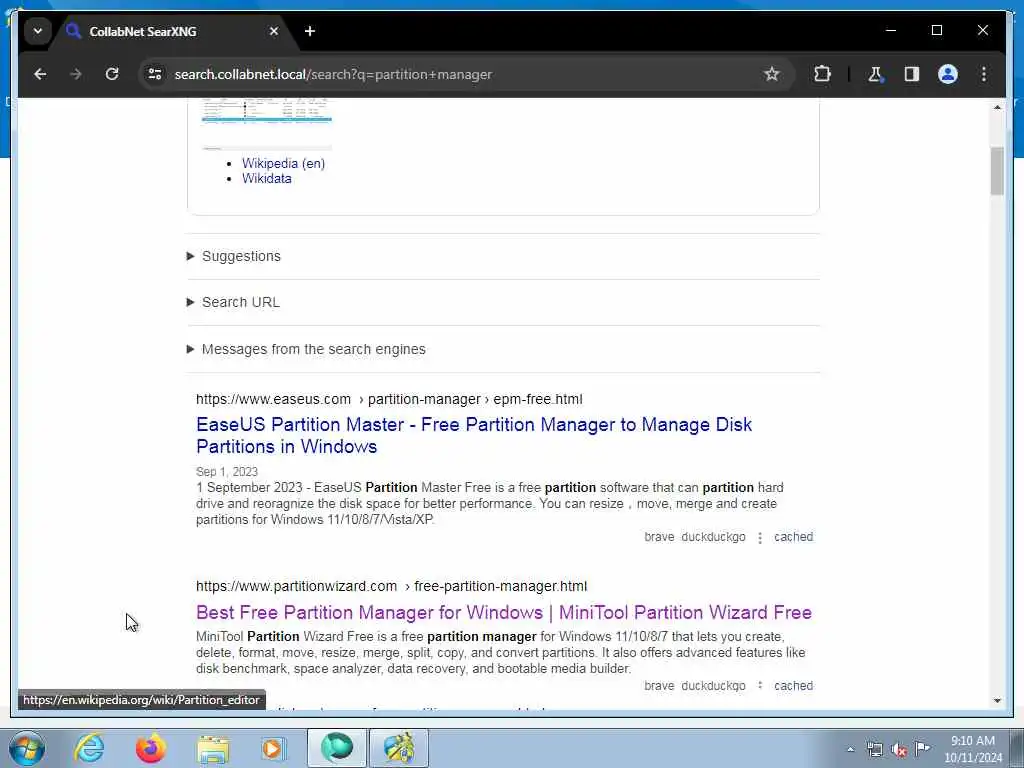Open the tab search dropdown
The image size is (1024, 768).
click(38, 31)
